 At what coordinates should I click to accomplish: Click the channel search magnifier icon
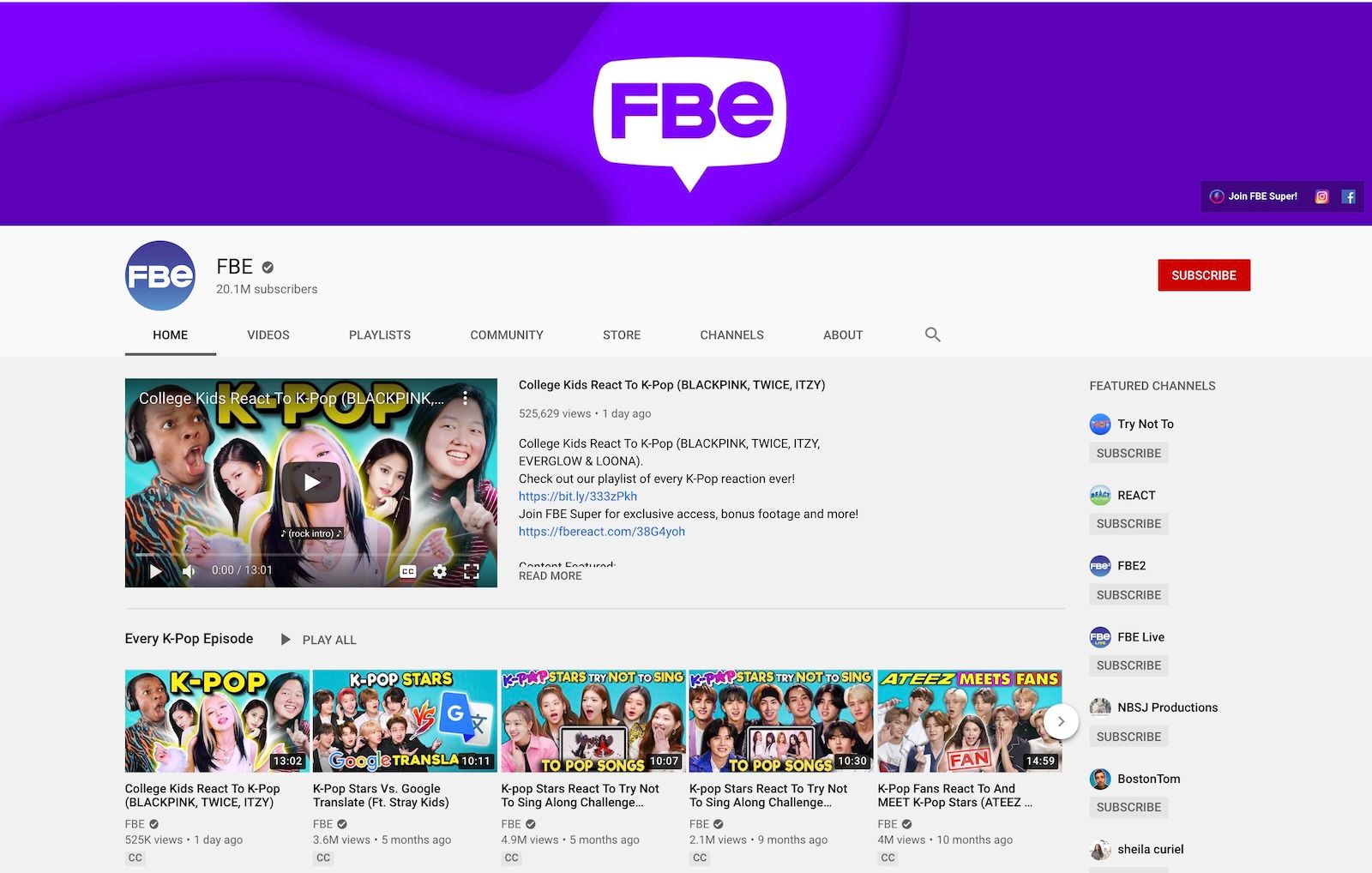pos(933,334)
